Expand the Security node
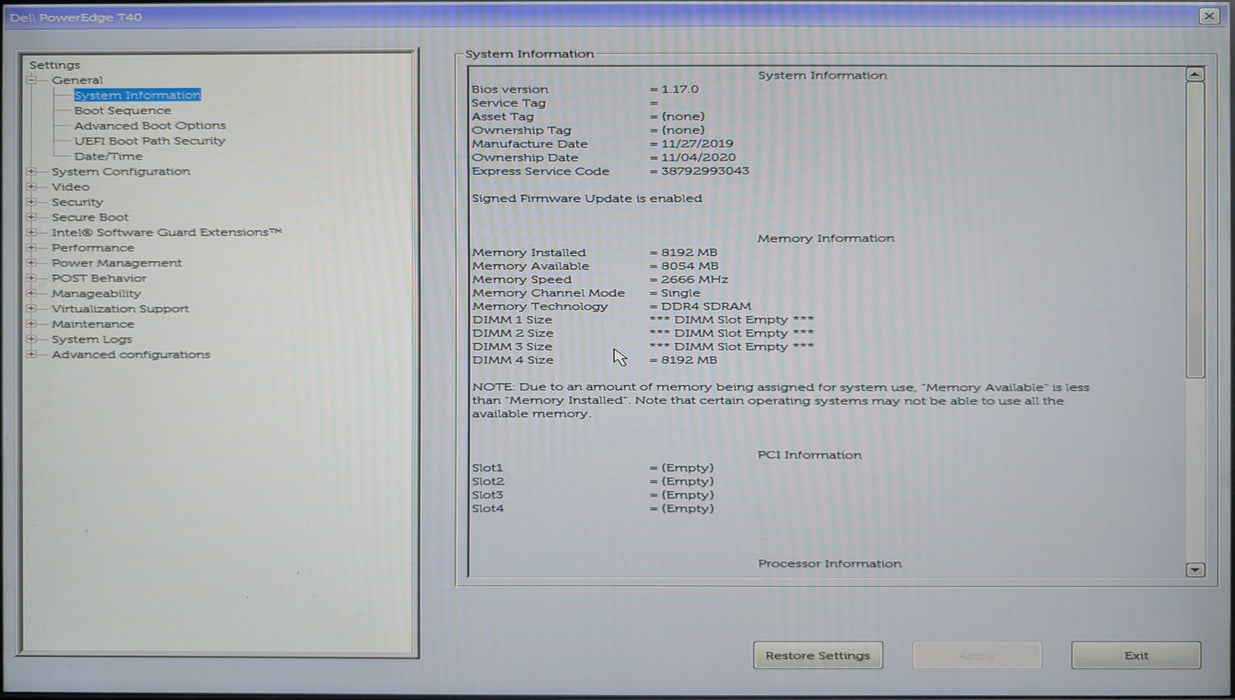The image size is (1235, 700). 32,202
